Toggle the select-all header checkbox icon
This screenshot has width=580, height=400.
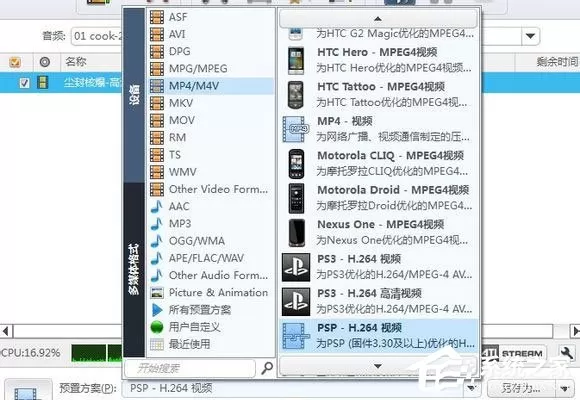pyautogui.click(x=15, y=62)
